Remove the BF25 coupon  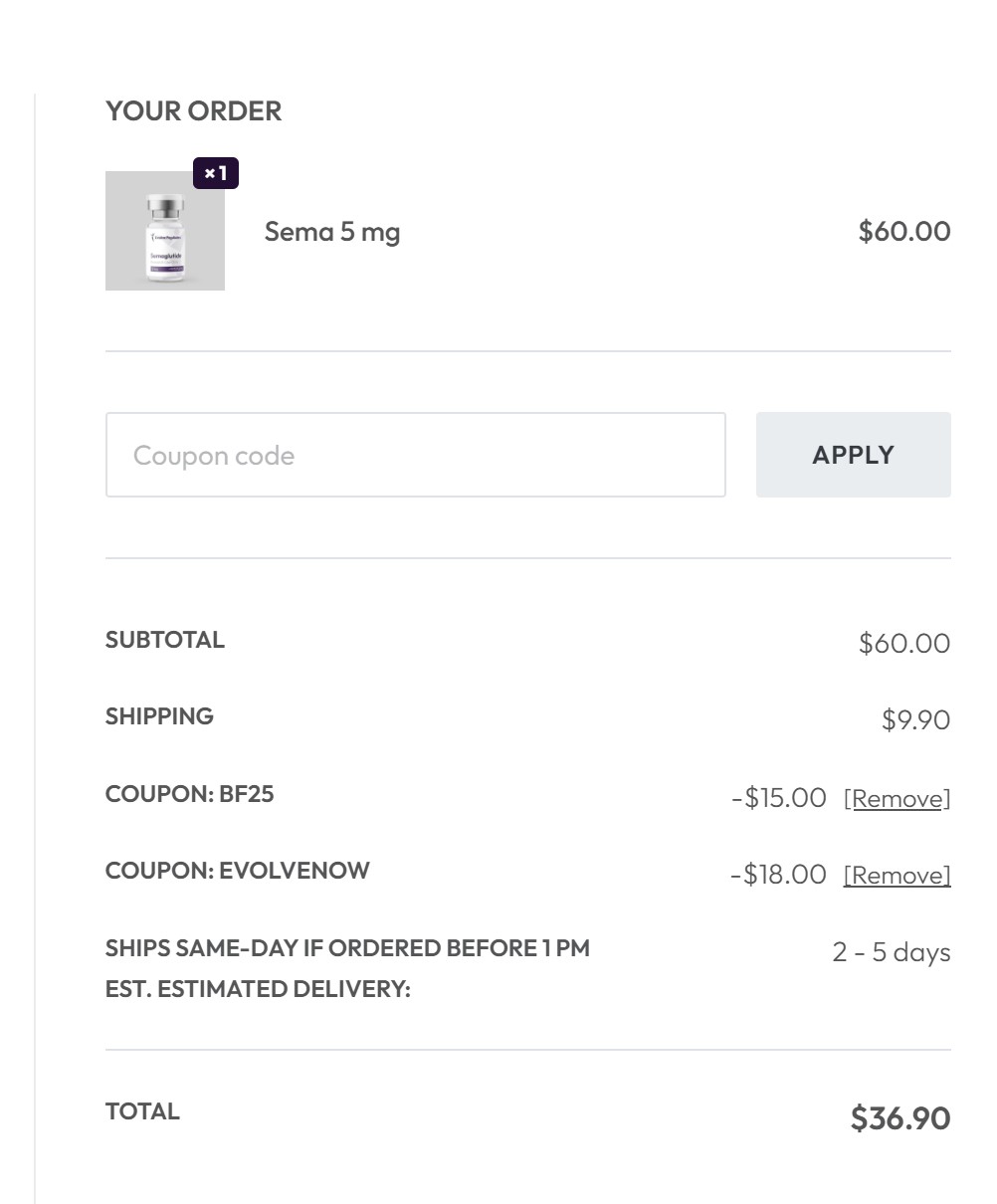coord(897,799)
